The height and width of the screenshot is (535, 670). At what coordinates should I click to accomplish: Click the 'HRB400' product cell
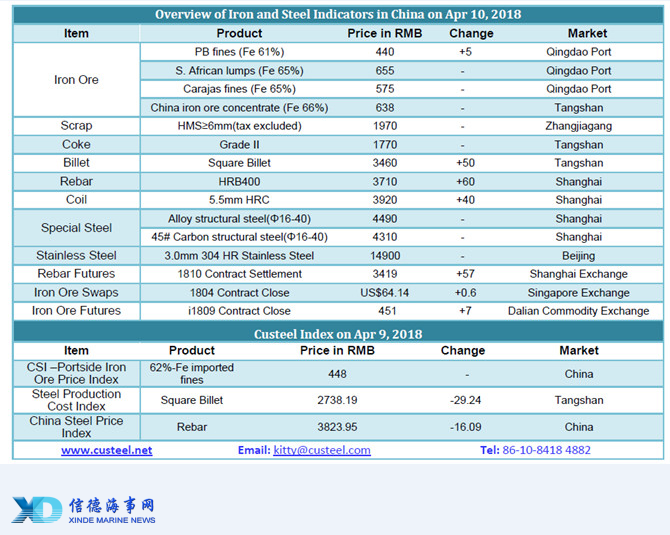pos(239,182)
